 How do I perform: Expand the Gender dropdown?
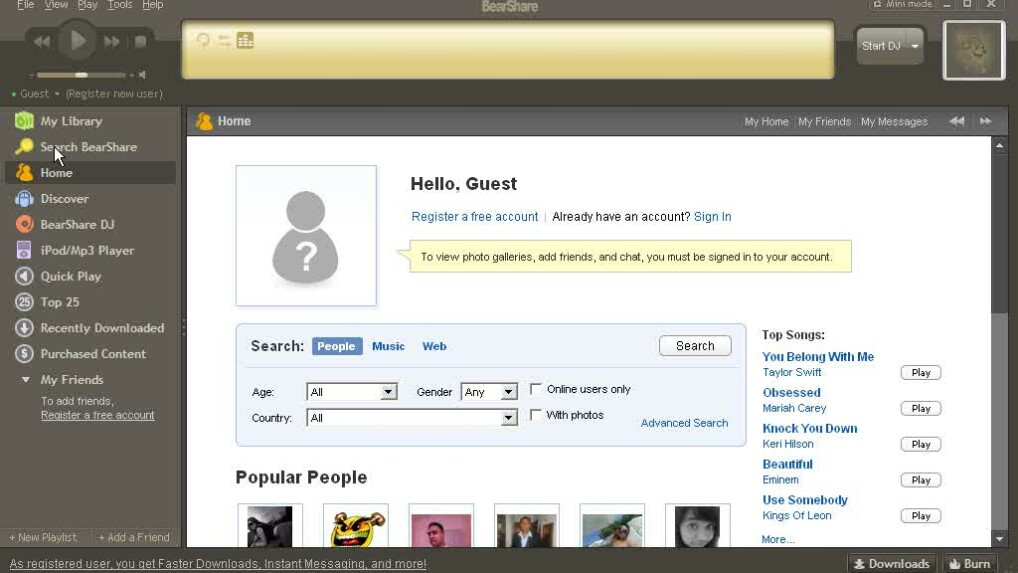[508, 392]
